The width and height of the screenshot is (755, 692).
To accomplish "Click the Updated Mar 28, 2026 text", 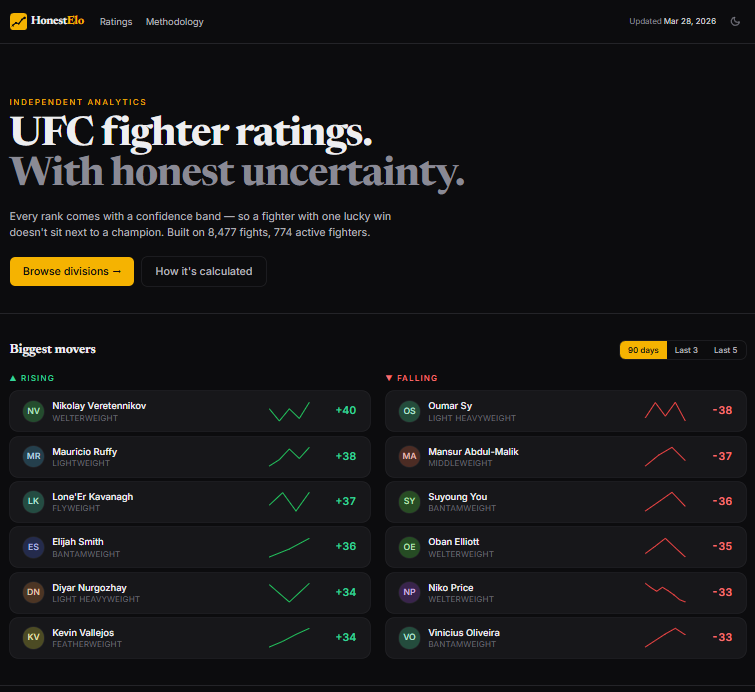I will tap(672, 21).
